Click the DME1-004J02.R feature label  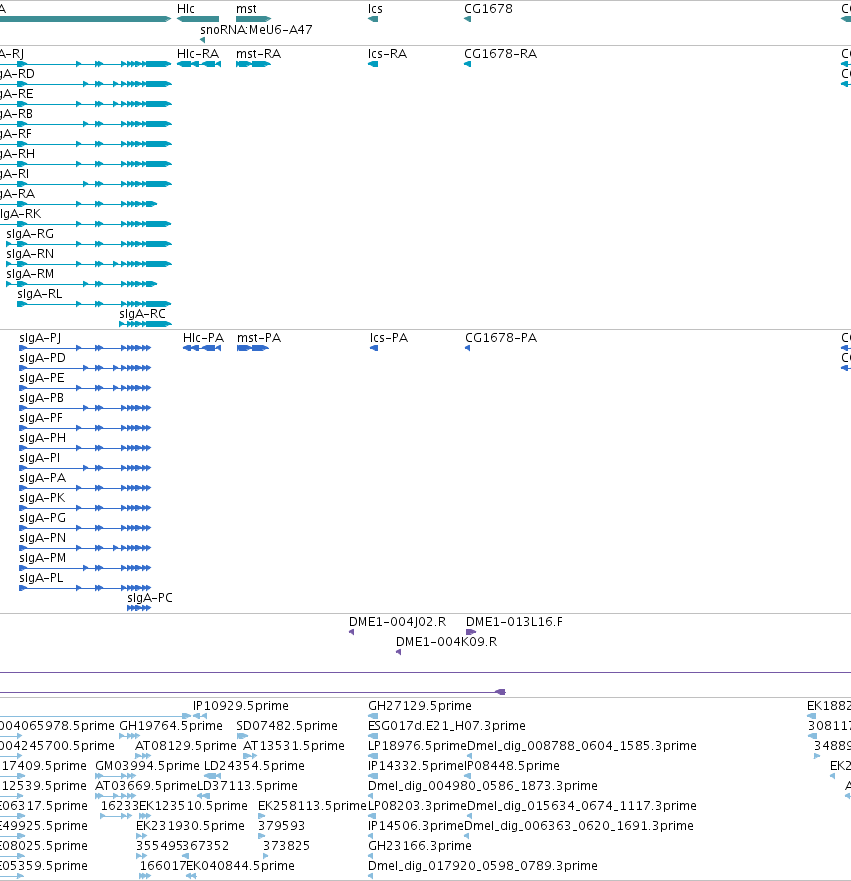point(397,622)
